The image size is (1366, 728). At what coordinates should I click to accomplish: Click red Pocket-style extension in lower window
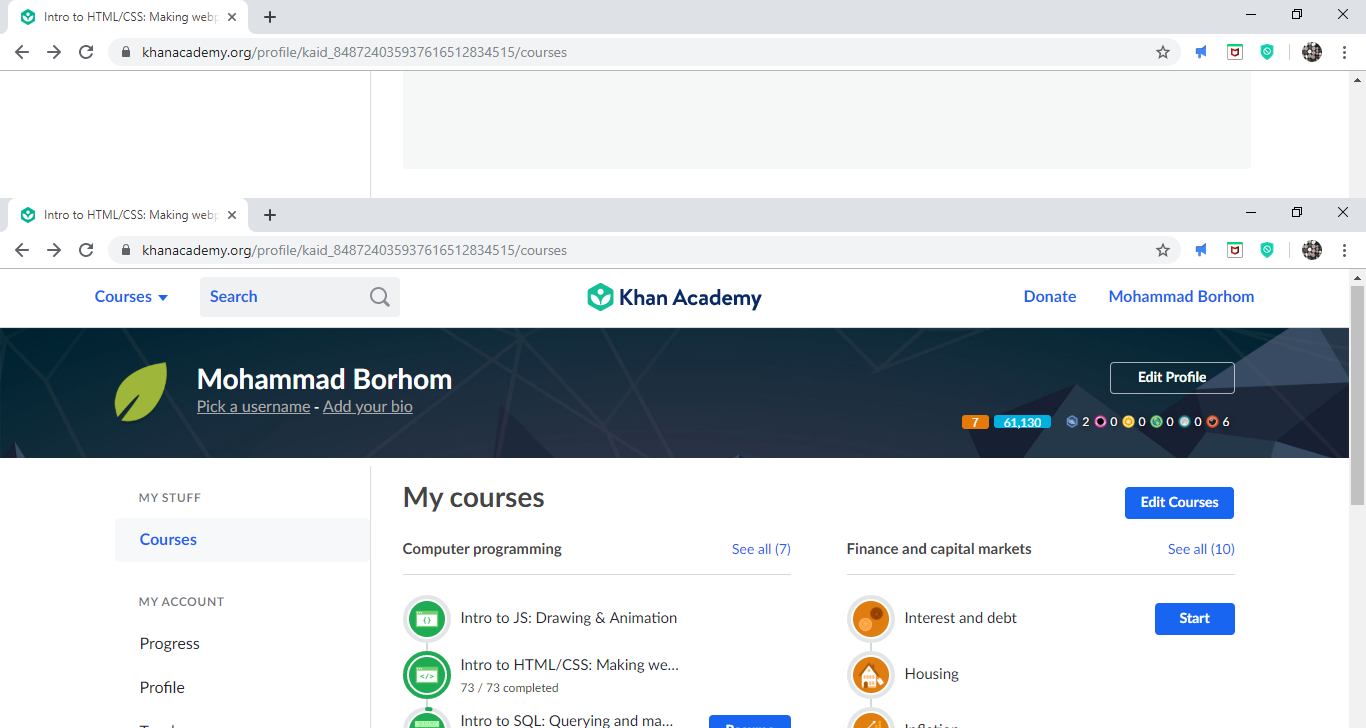pyautogui.click(x=1235, y=250)
